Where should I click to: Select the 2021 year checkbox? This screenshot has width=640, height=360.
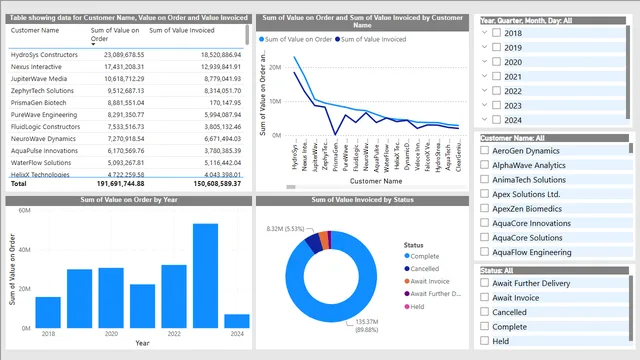click(x=496, y=76)
